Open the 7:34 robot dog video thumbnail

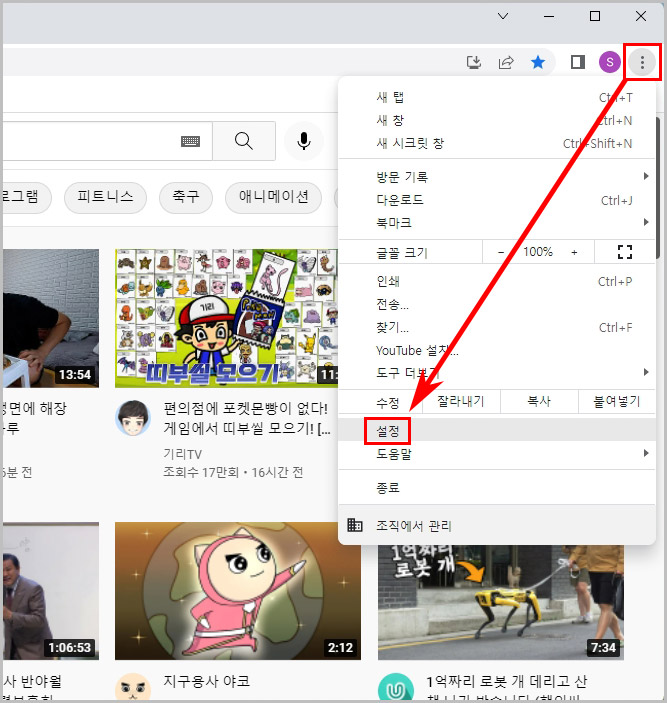tap(501, 602)
